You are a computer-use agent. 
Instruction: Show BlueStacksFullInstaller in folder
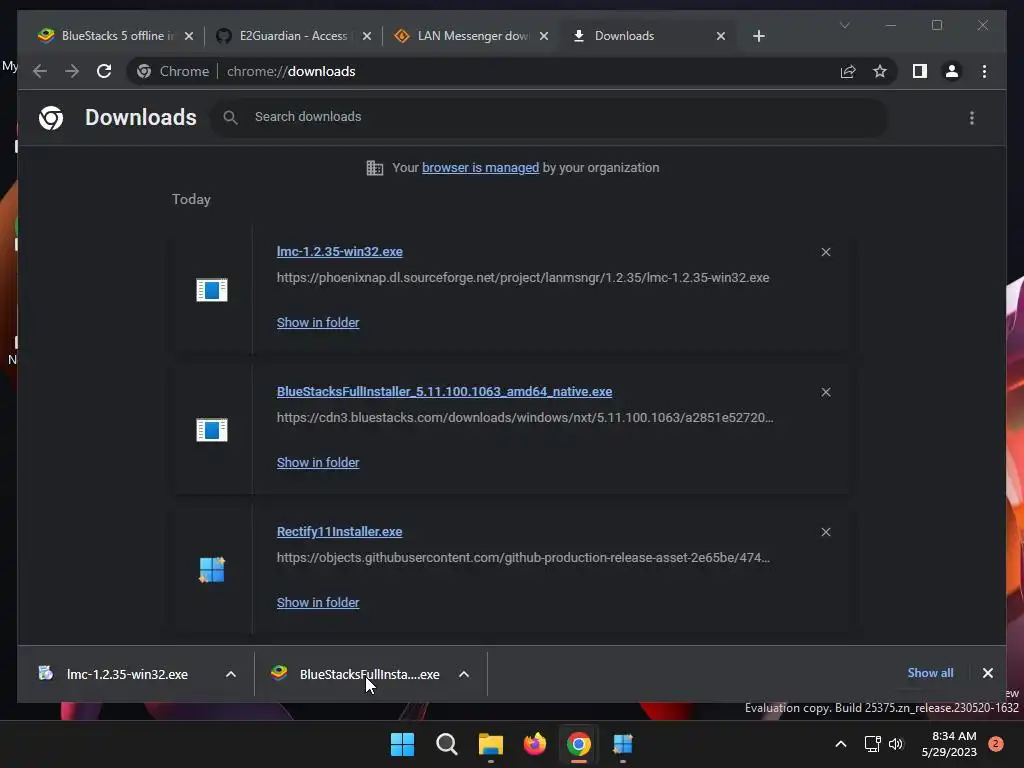click(318, 462)
